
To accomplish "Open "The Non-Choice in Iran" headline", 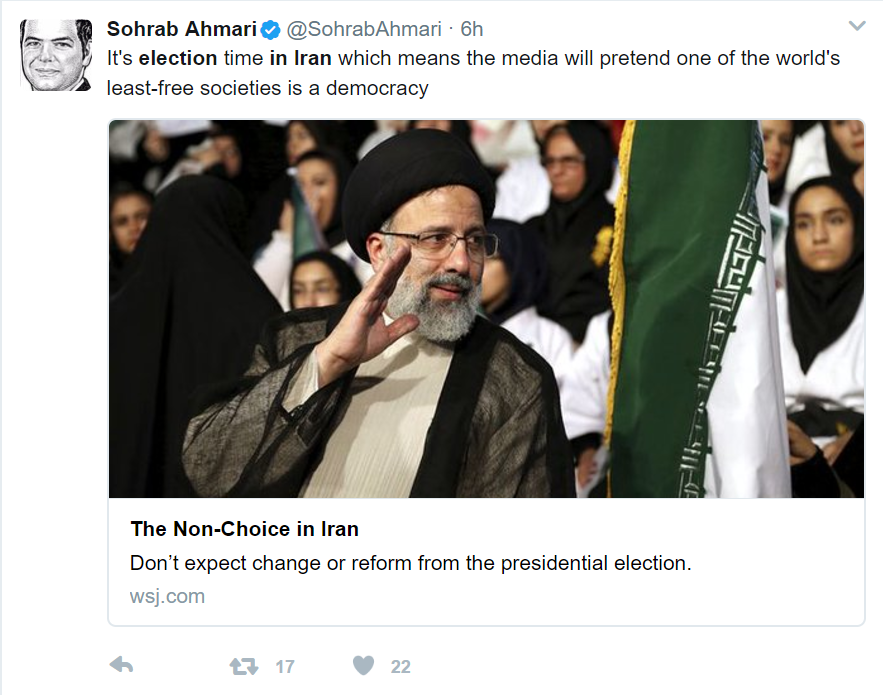I will [x=244, y=529].
